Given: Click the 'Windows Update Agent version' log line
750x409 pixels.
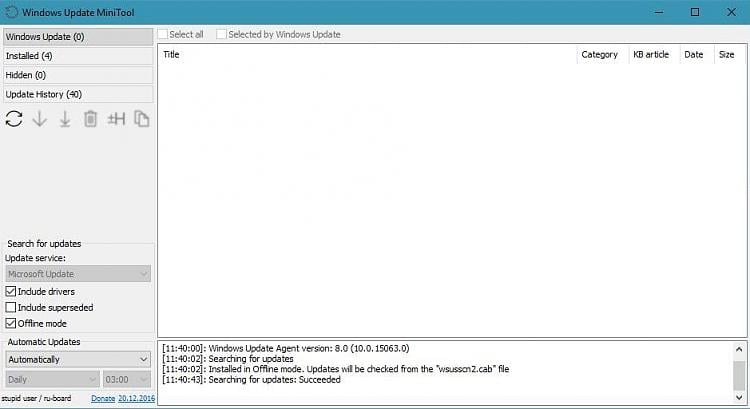Looking at the screenshot, I should tap(286, 348).
